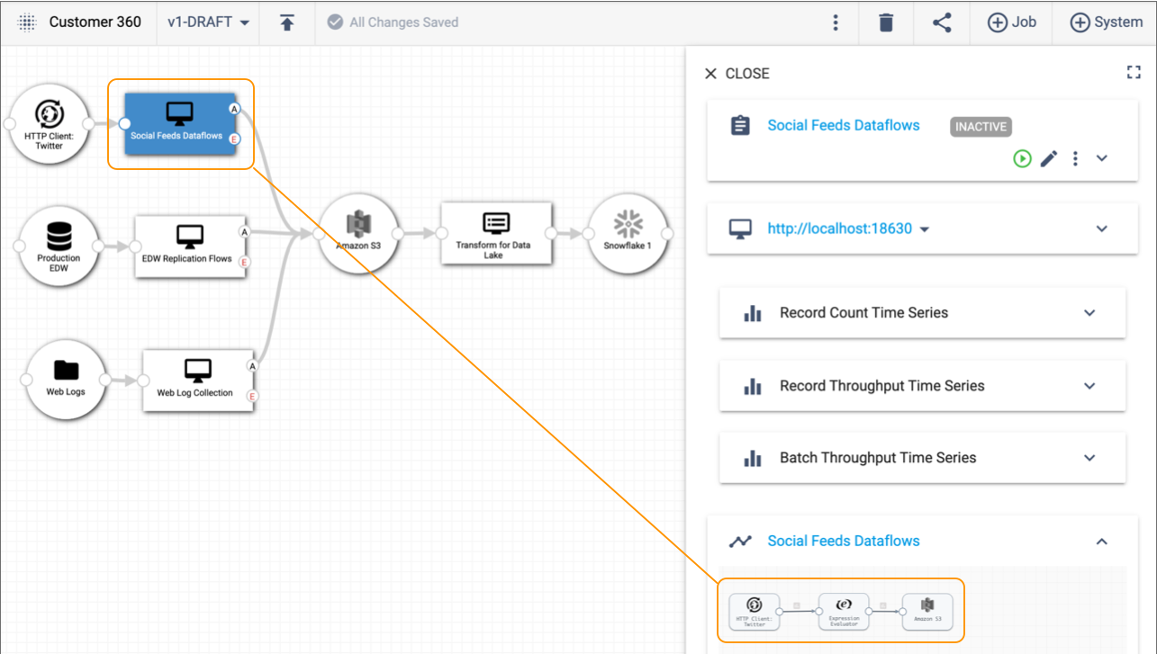Image resolution: width=1157 pixels, height=654 pixels.
Task: Open the Social Feeds Dataflows pipeline link
Action: tap(843, 541)
